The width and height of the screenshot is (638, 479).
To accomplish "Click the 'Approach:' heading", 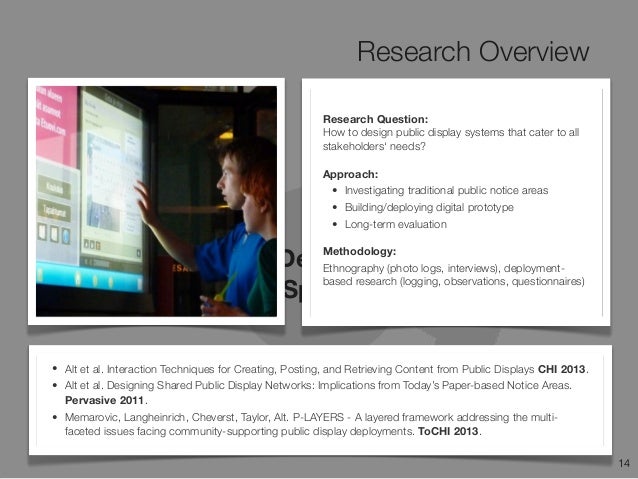I will (x=350, y=174).
